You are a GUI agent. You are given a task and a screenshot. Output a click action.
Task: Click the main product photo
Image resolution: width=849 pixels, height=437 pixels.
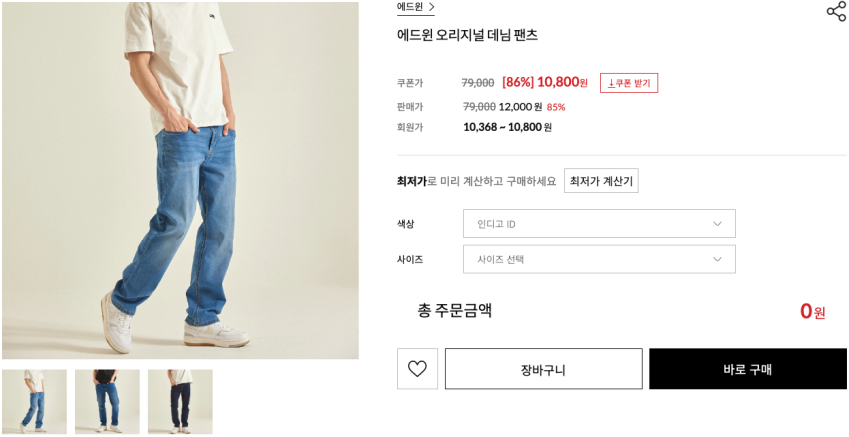(x=180, y=180)
